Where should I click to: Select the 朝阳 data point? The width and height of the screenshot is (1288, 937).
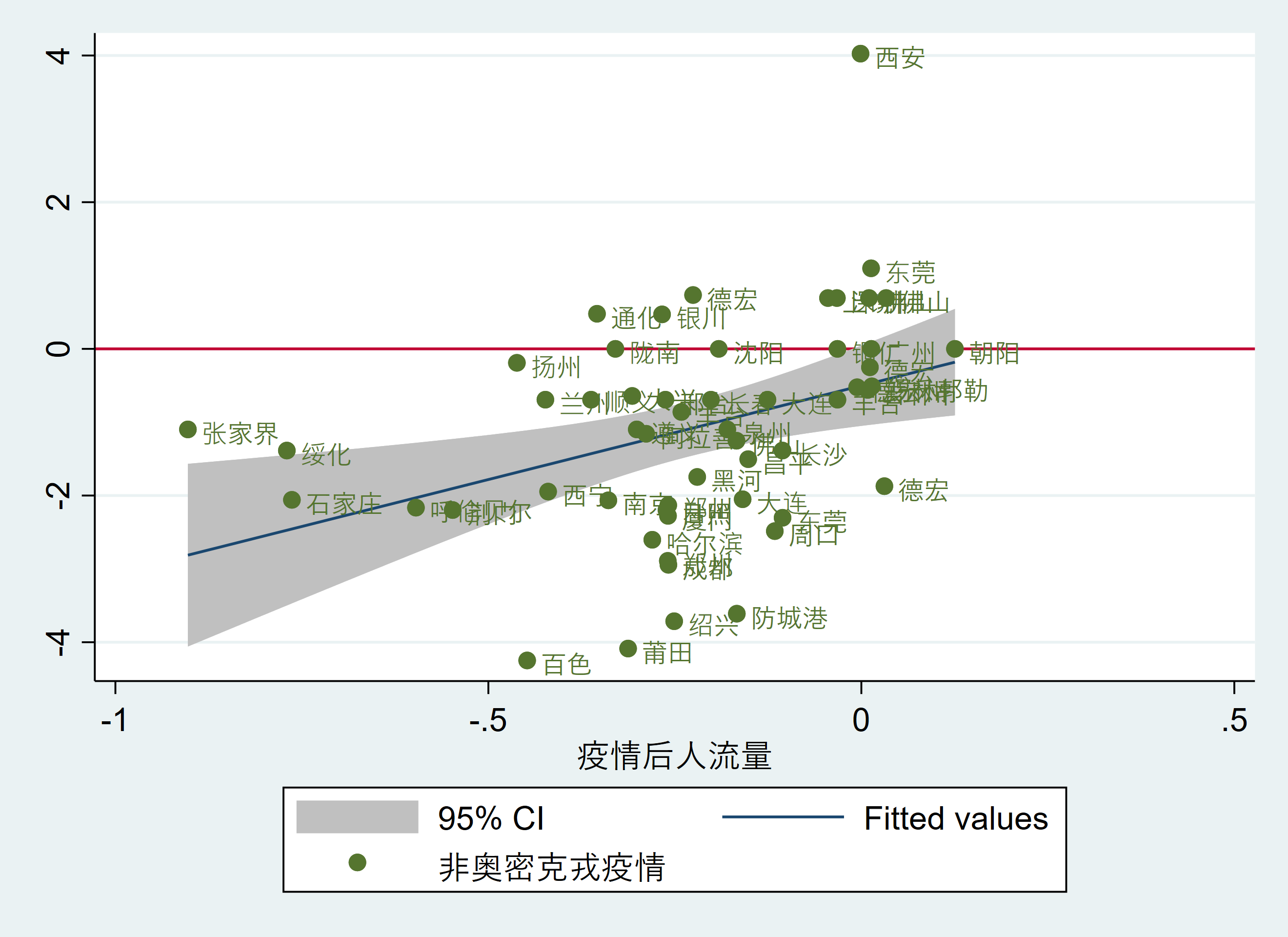[x=955, y=348]
